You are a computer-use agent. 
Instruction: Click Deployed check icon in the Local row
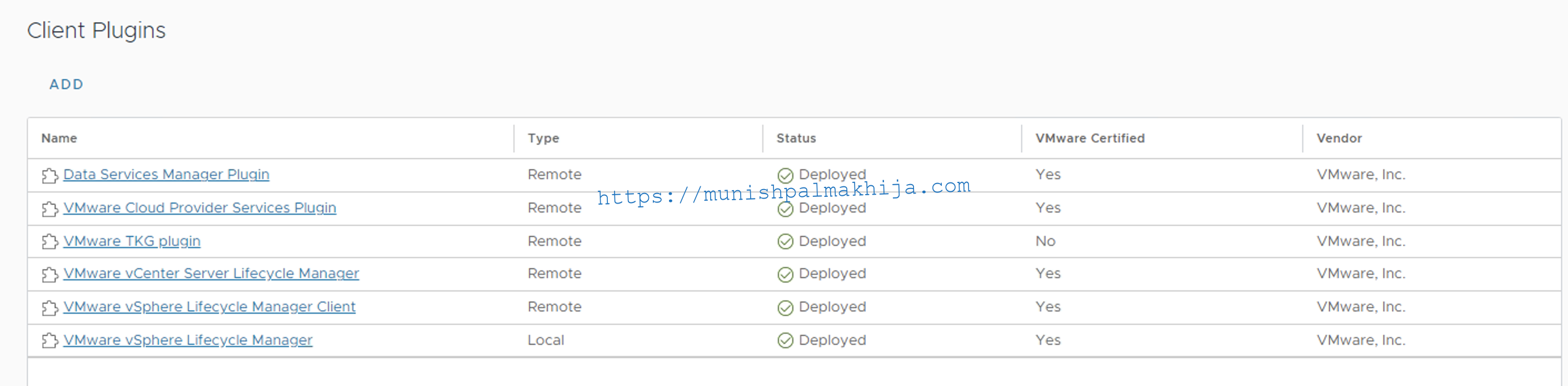tap(785, 341)
